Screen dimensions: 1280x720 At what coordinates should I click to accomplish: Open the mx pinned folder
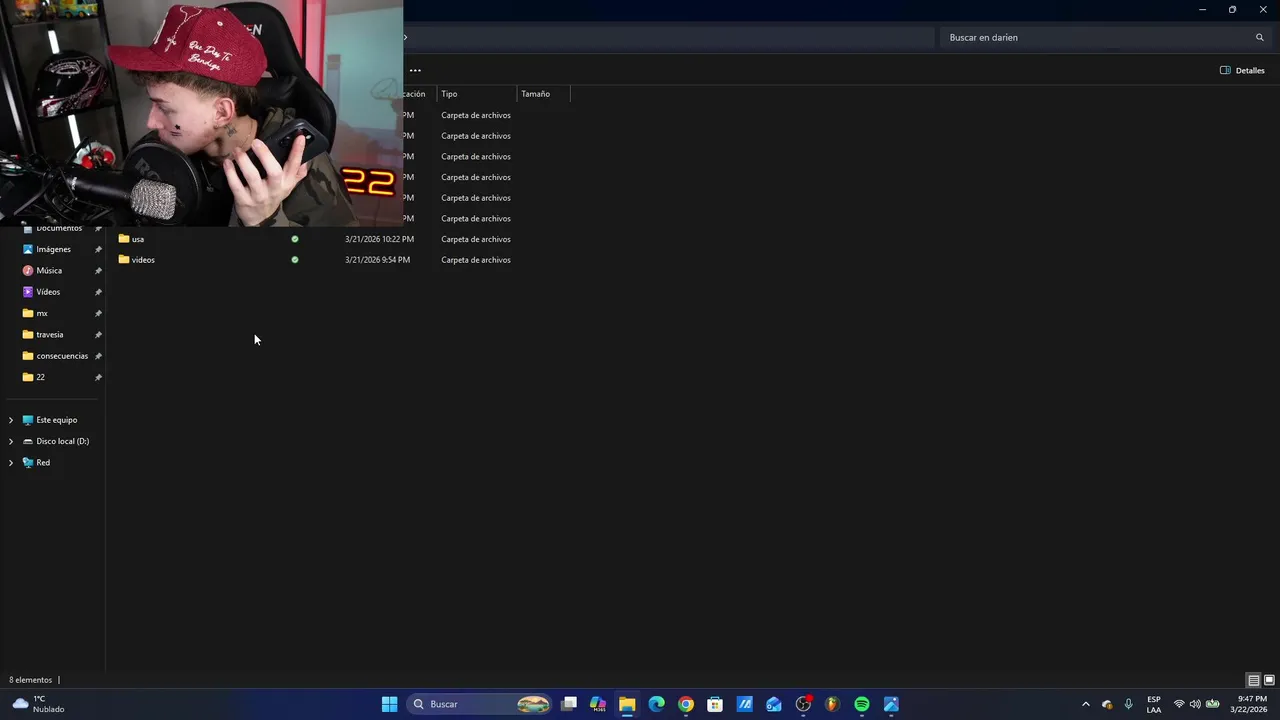[x=41, y=313]
